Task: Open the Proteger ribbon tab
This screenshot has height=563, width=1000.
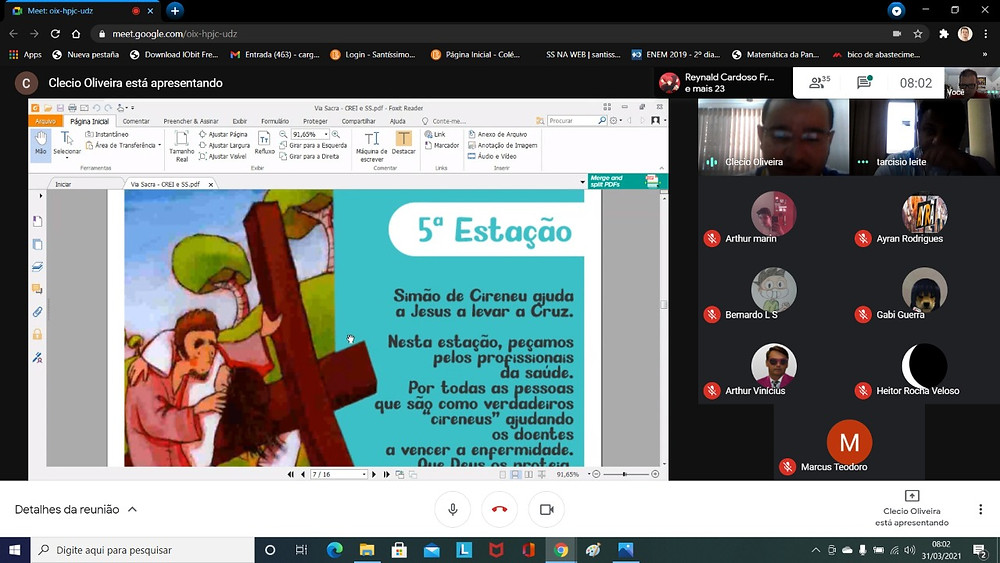Action: pyautogui.click(x=315, y=121)
